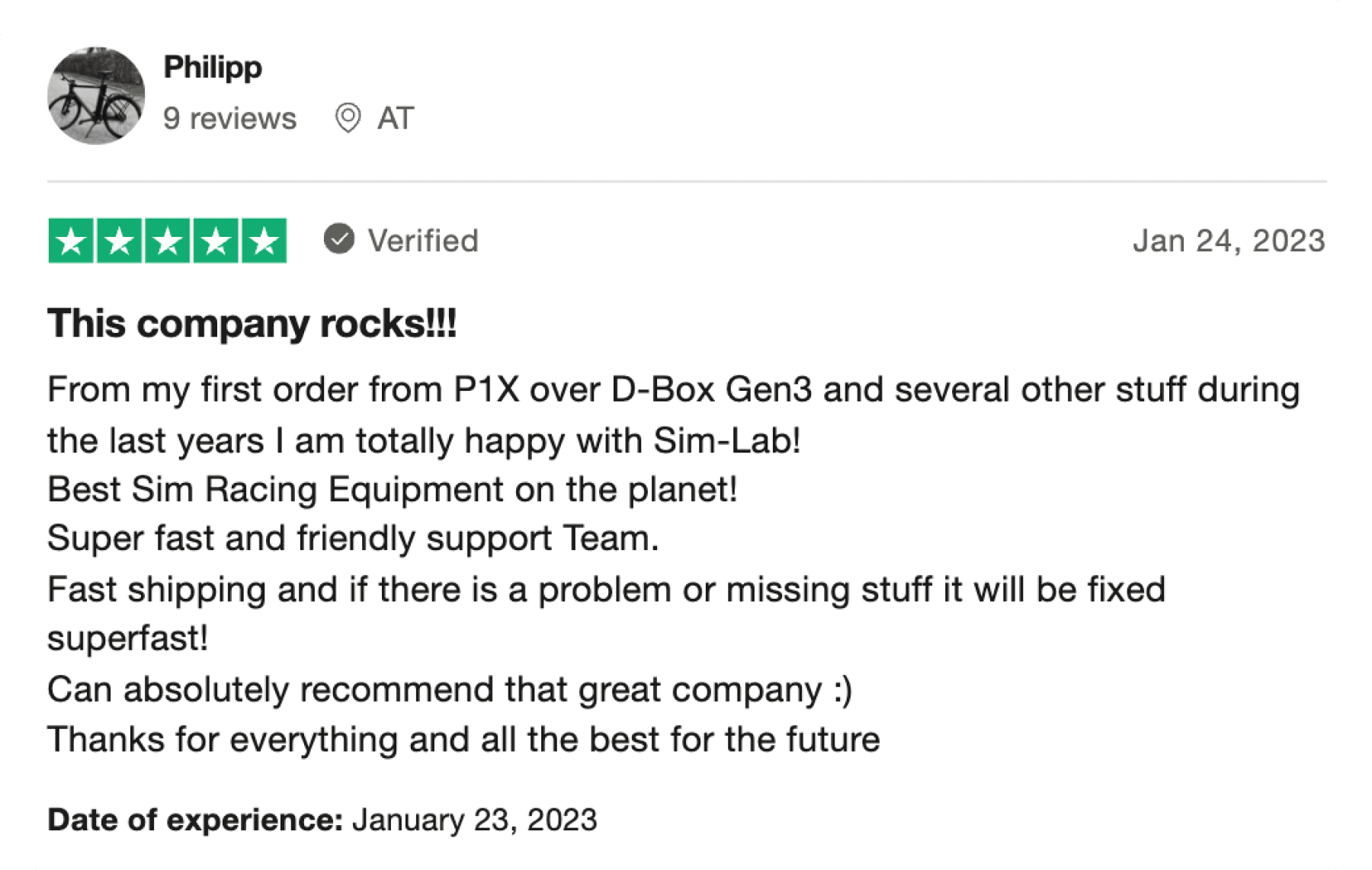Click the Jan 24, 2023 review date
This screenshot has width=1372, height=870.
click(1229, 241)
